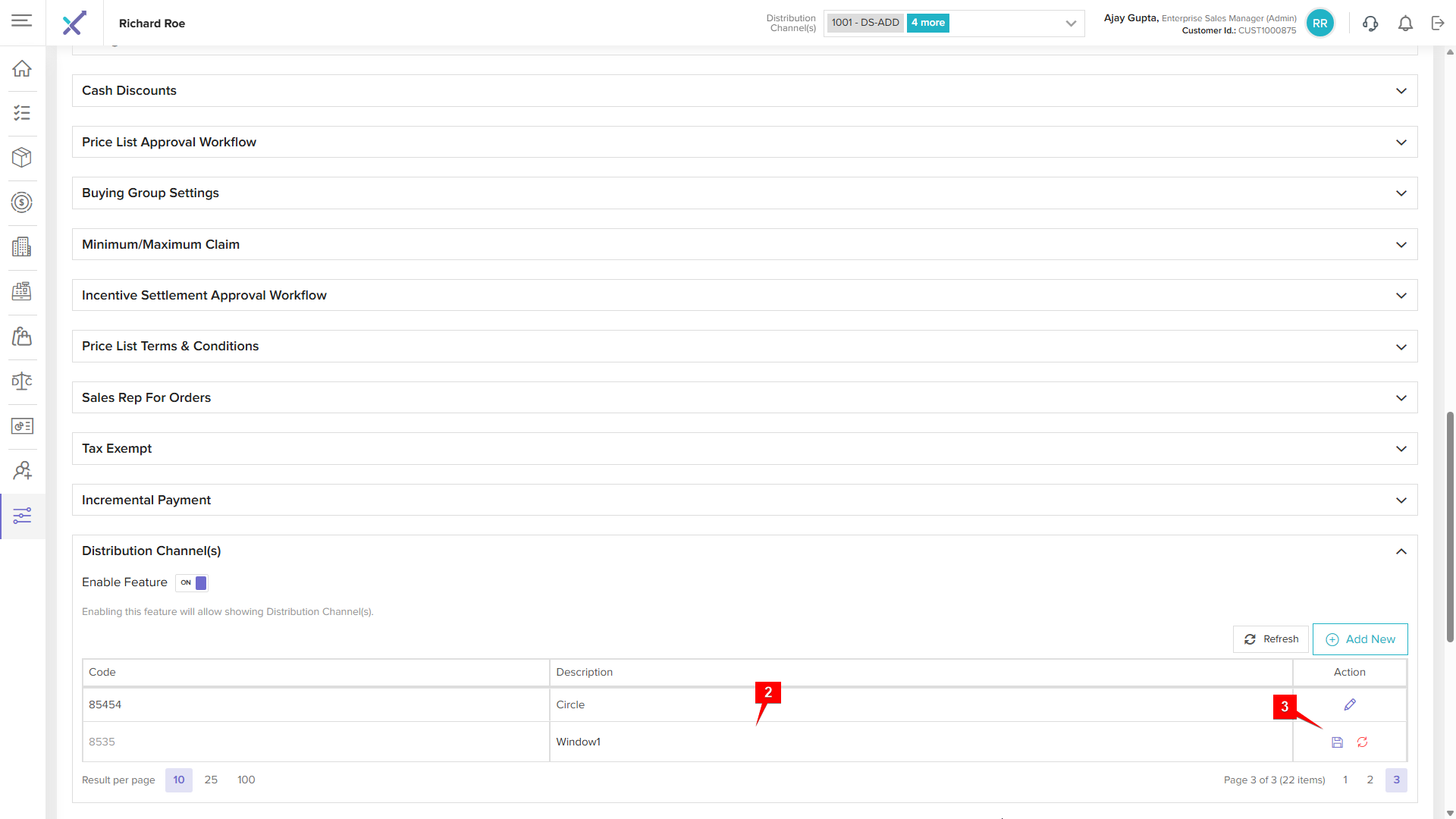The image size is (1456, 819).
Task: Click the save icon in Window1 row
Action: 1337,742
